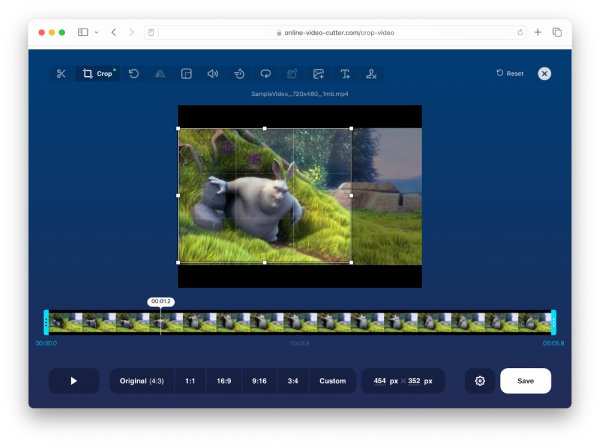The height and width of the screenshot is (446, 600).
Task: Reset the crop changes
Action: click(510, 74)
